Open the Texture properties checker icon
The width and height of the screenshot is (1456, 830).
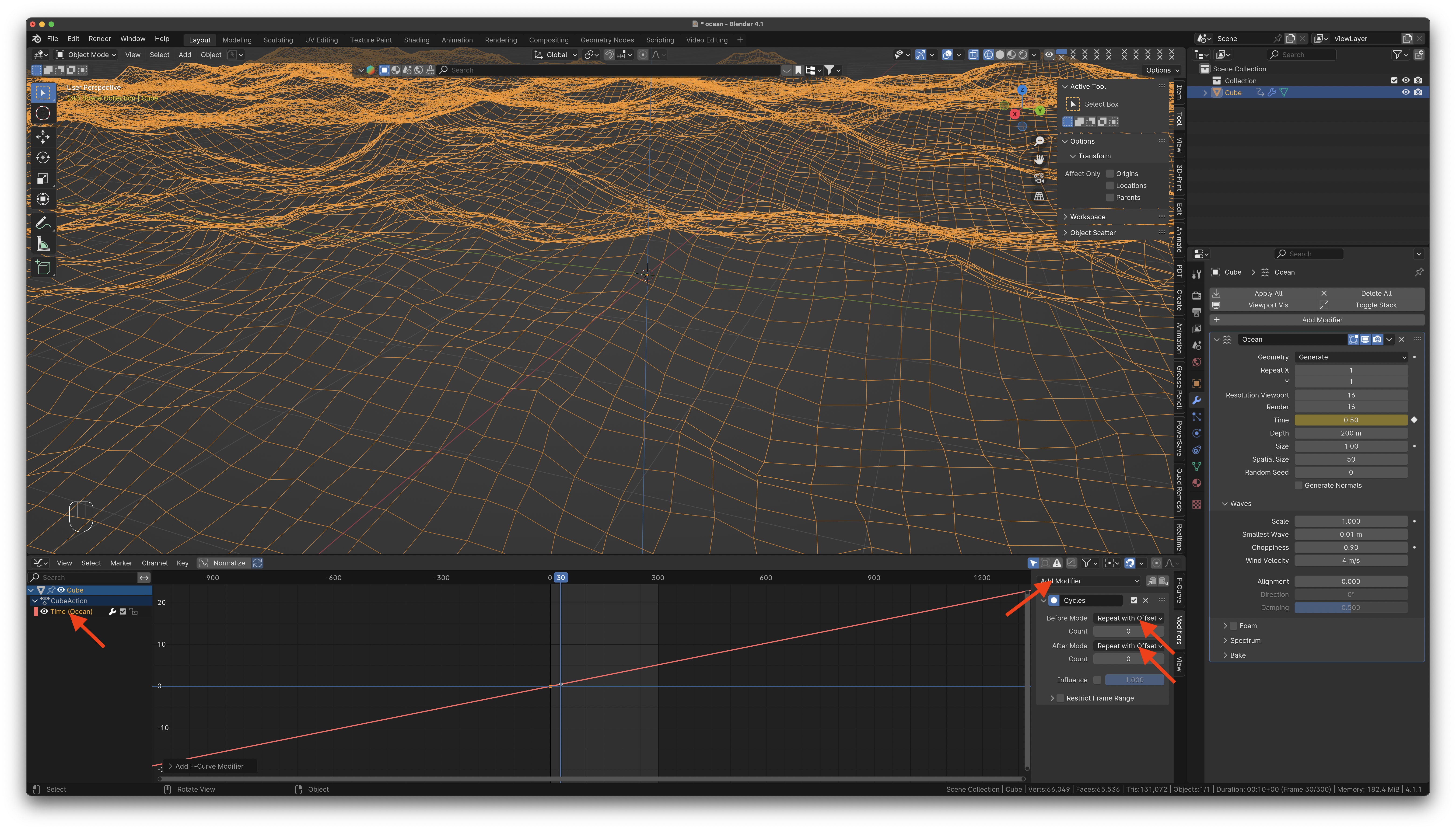1196,505
